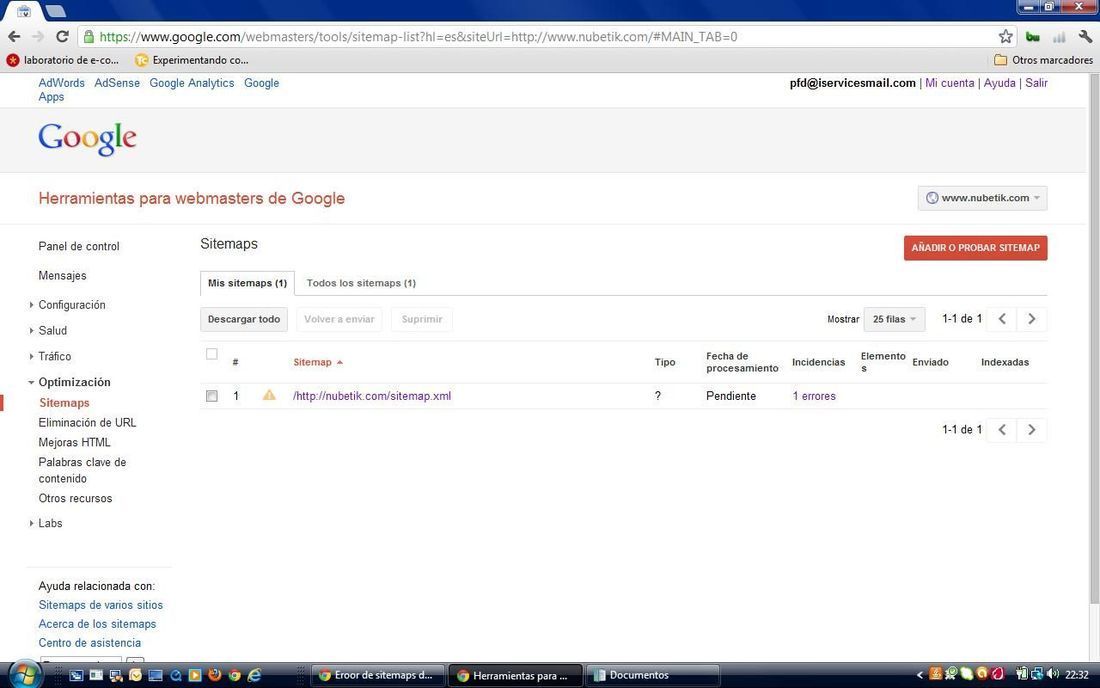Click the Suprimir button
The width and height of the screenshot is (1100, 688).
[422, 319]
